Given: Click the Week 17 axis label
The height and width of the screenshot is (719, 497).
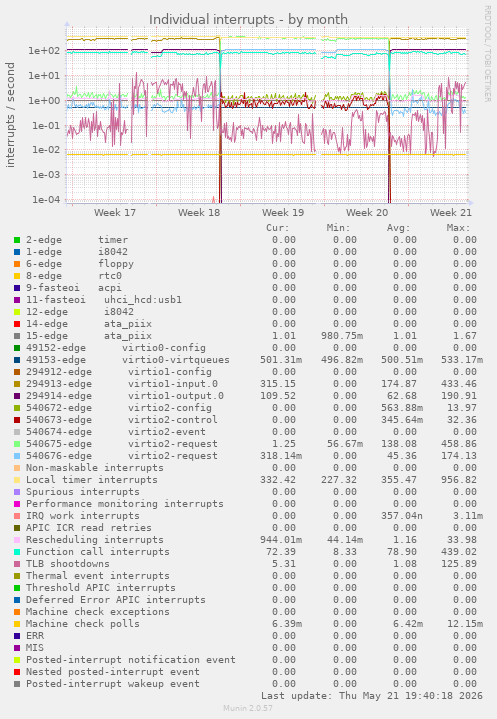Looking at the screenshot, I should pyautogui.click(x=115, y=213).
